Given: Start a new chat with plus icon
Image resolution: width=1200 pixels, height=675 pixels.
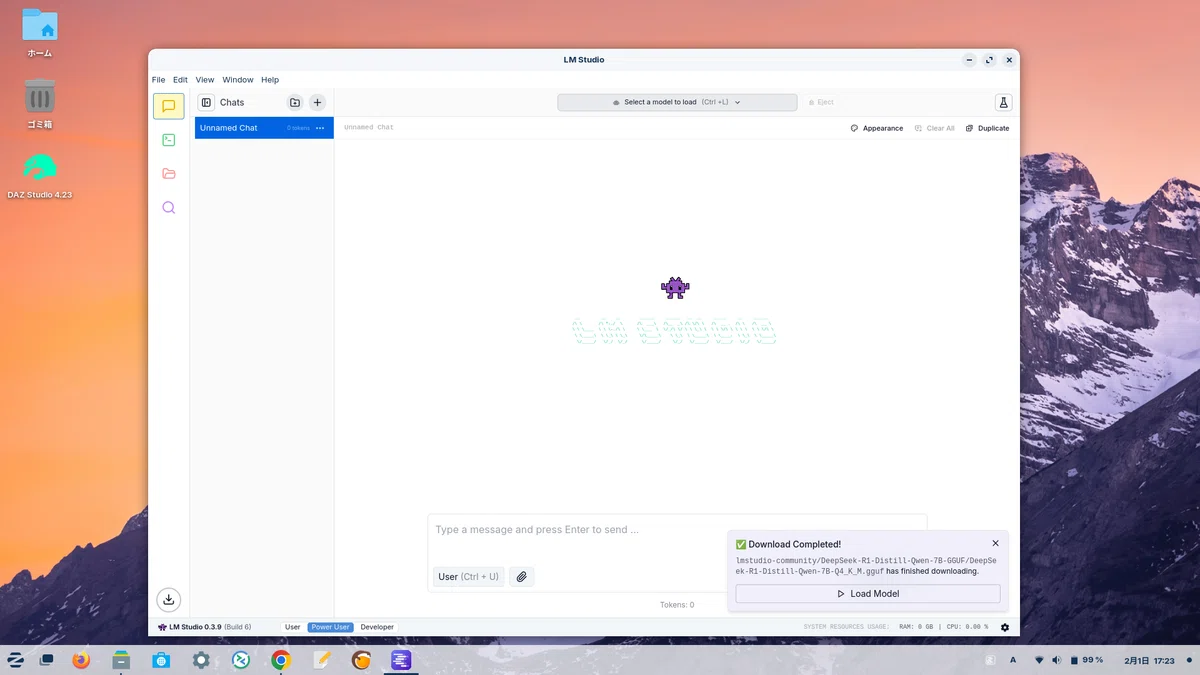Looking at the screenshot, I should (x=317, y=102).
